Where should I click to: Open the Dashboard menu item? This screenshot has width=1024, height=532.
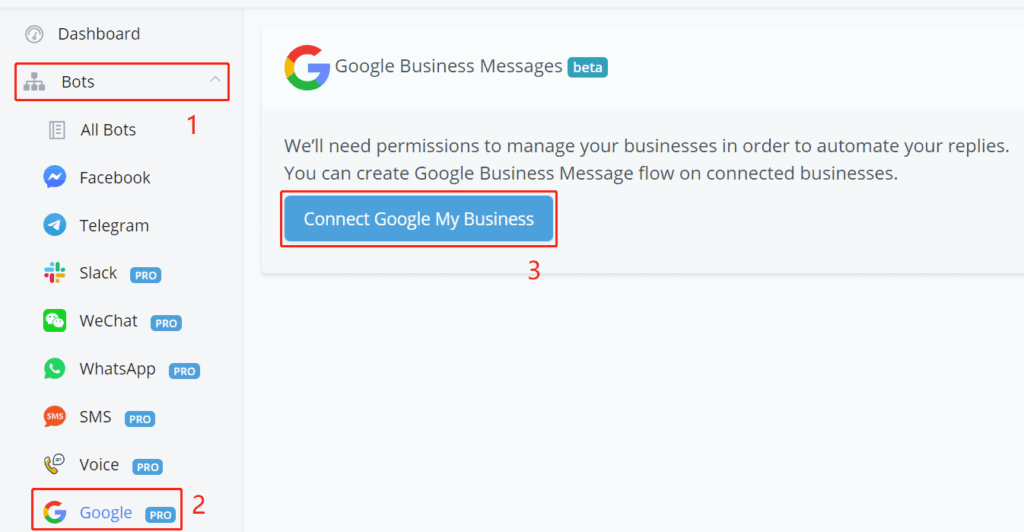click(99, 34)
